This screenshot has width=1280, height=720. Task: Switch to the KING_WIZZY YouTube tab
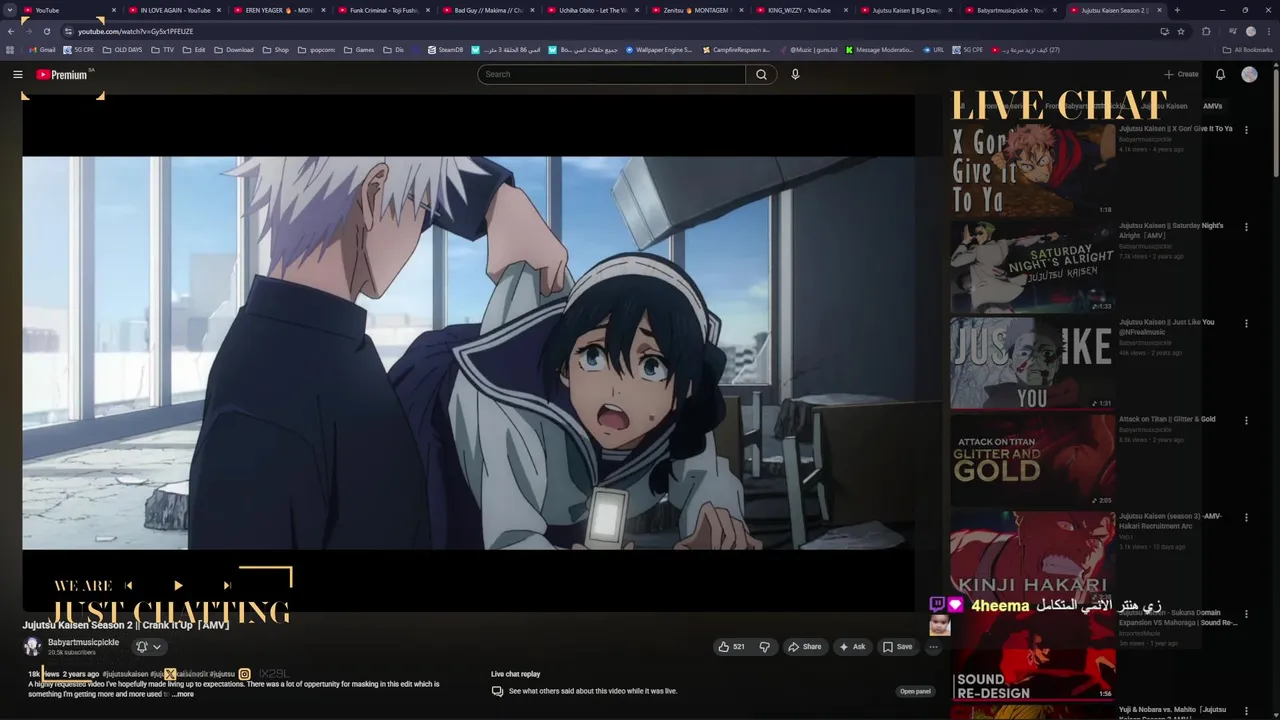click(x=800, y=10)
